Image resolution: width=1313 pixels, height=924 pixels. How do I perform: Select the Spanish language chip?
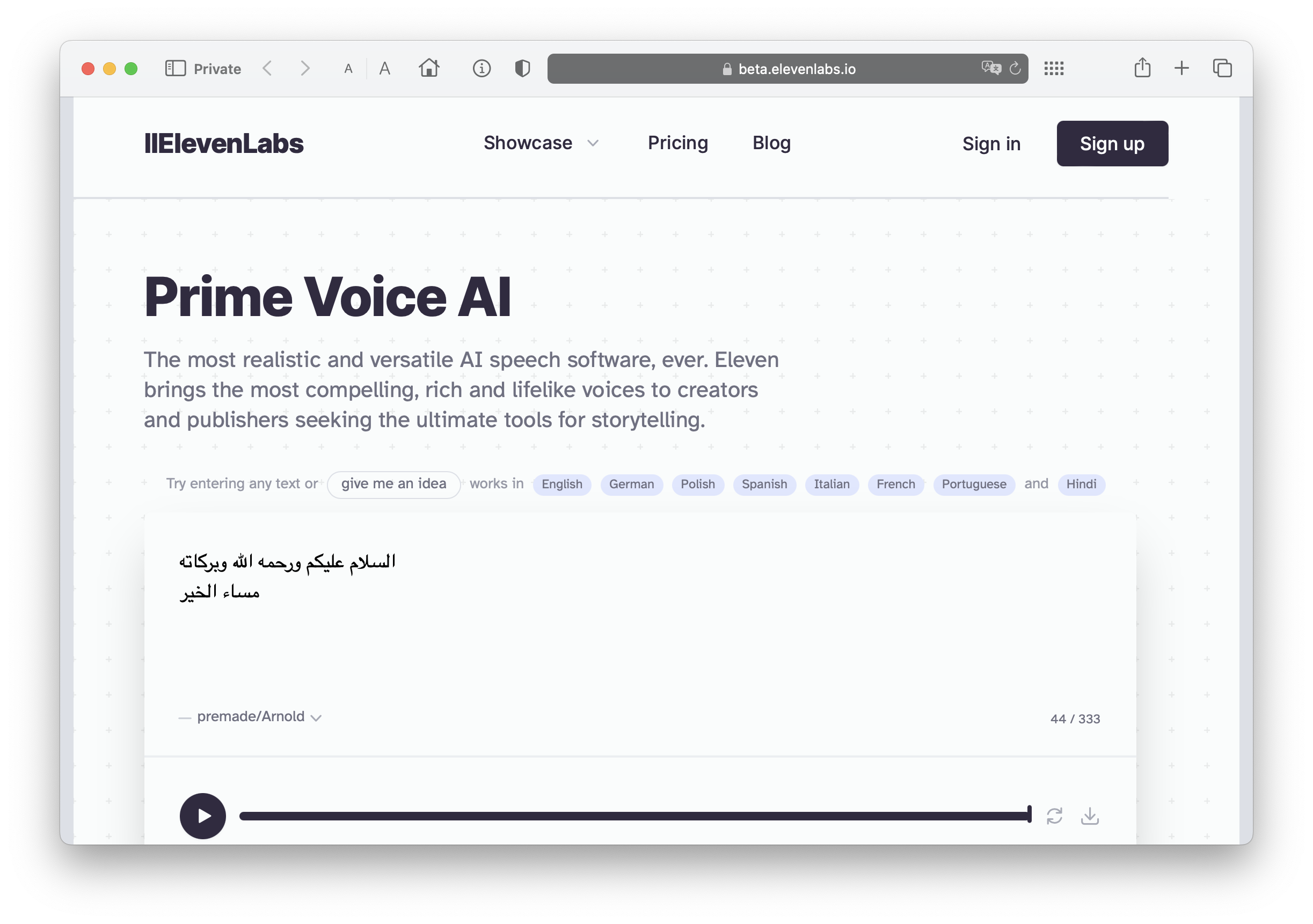tap(764, 485)
